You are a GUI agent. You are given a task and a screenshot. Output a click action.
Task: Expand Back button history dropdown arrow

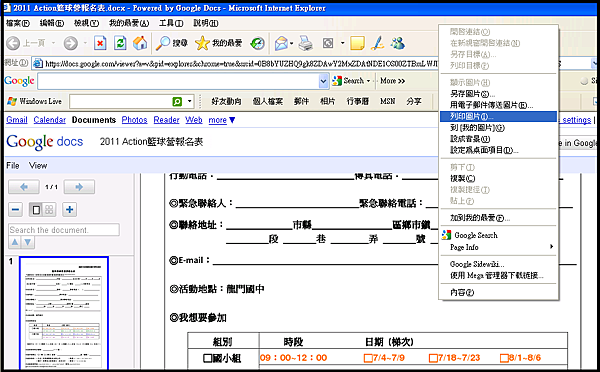point(54,43)
